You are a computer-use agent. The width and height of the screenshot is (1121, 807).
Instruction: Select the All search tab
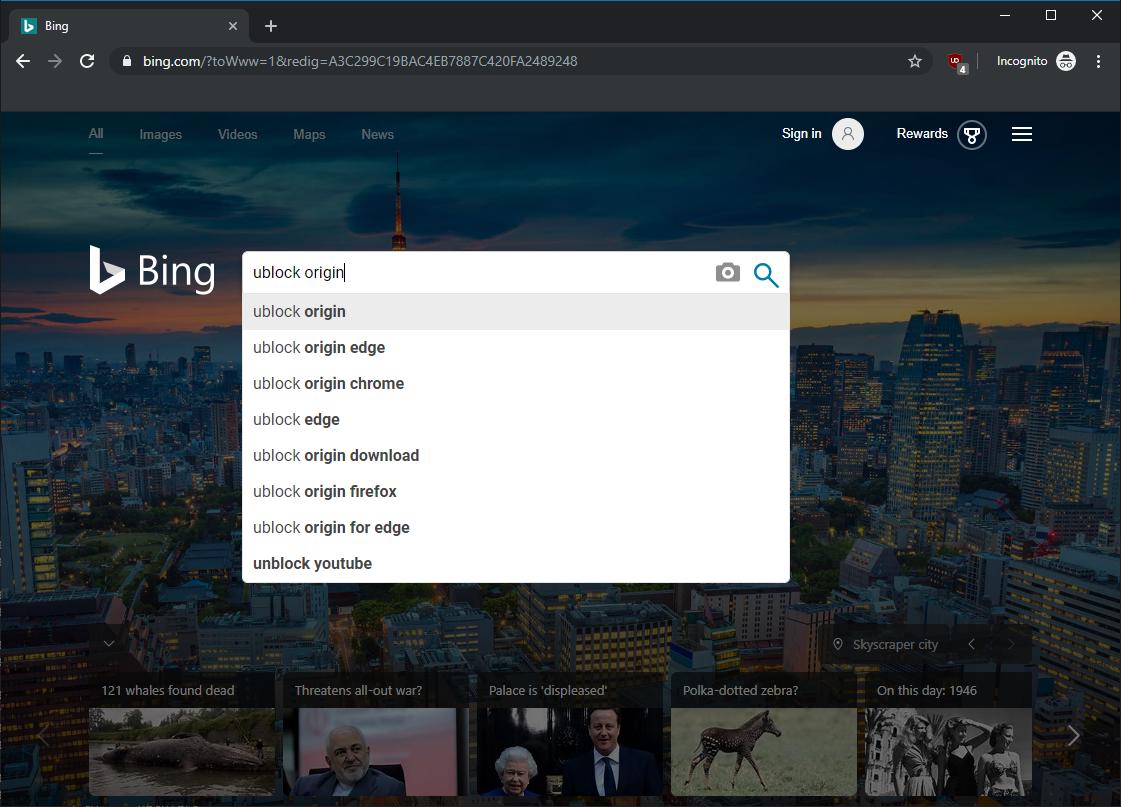click(96, 134)
